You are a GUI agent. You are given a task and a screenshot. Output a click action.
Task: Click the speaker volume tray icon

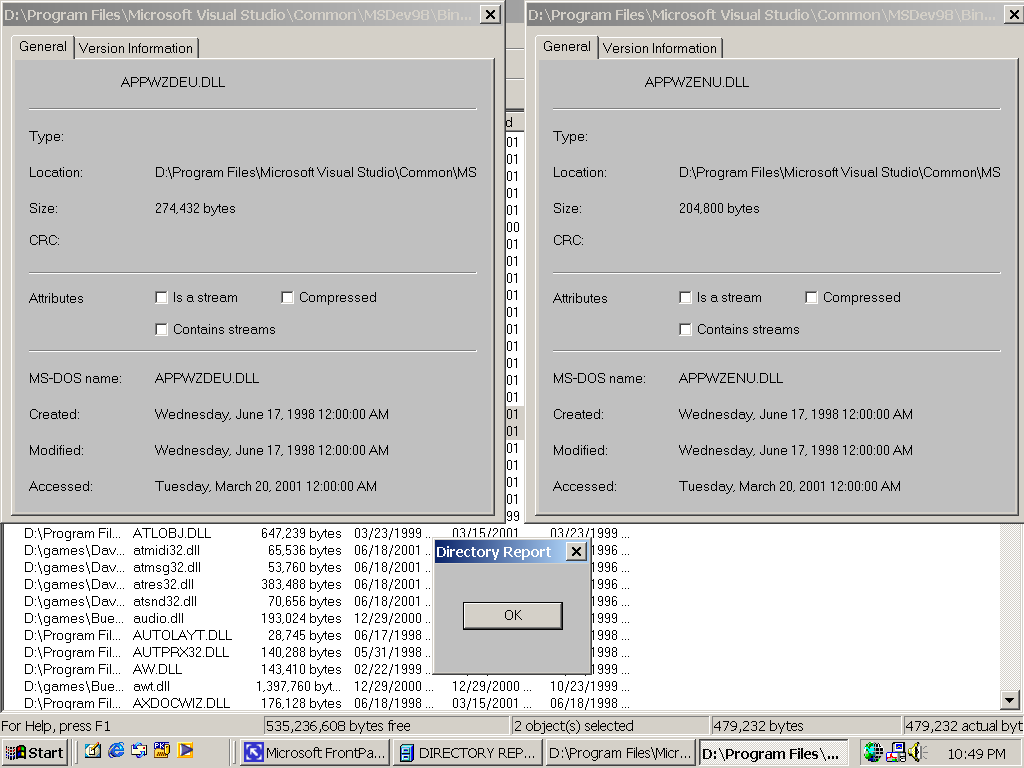pos(916,752)
